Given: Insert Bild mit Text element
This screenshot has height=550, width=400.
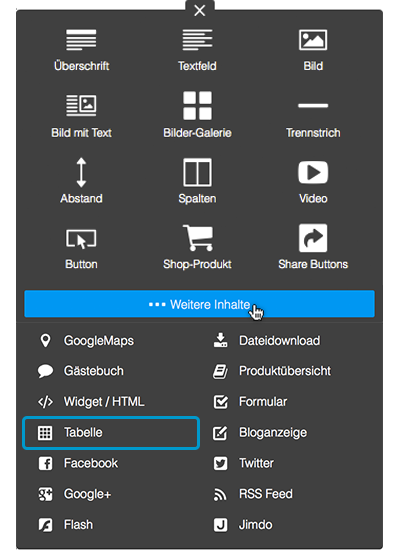Looking at the screenshot, I should click(x=81, y=116).
